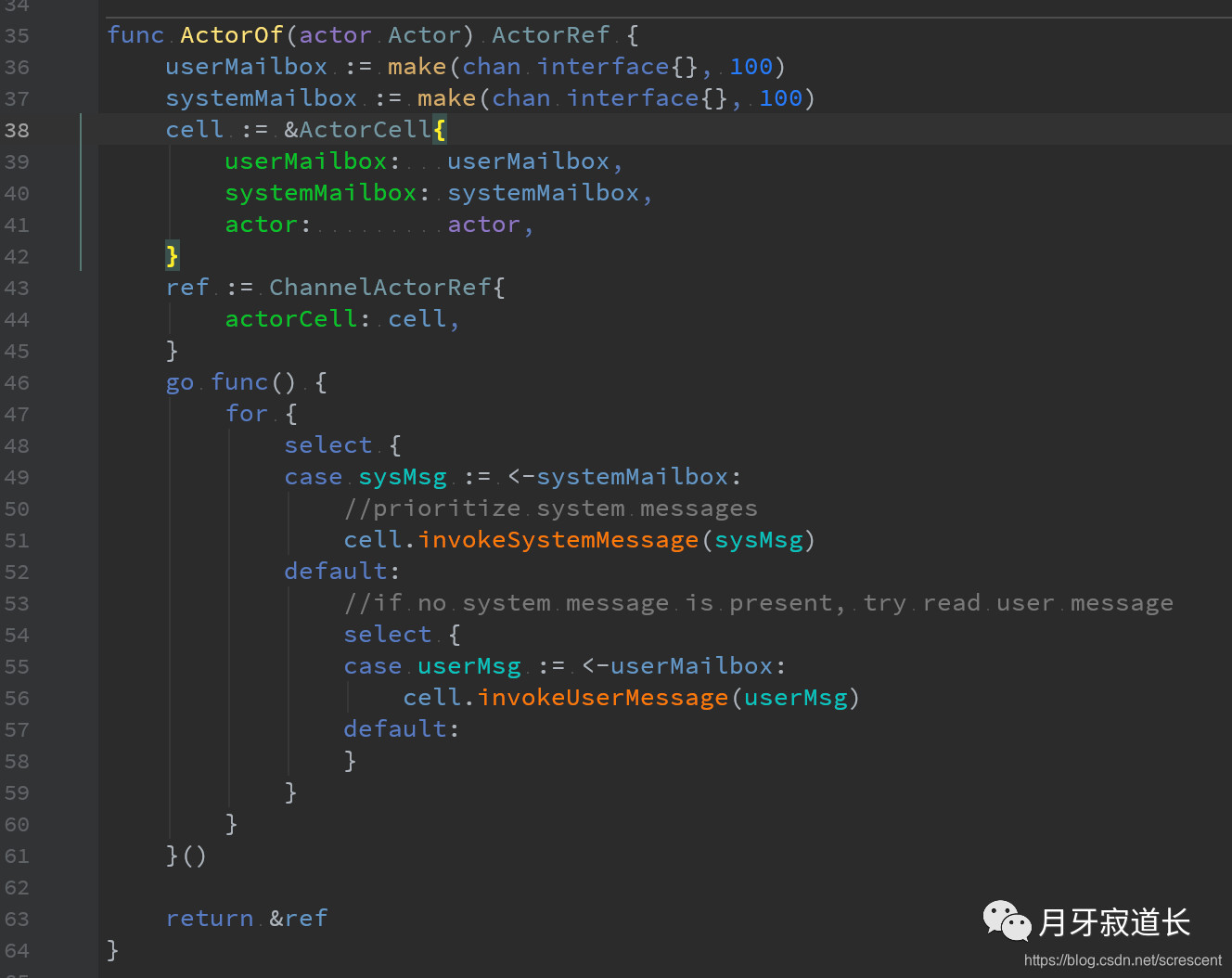Click '&ref' on line 63

coord(299,919)
